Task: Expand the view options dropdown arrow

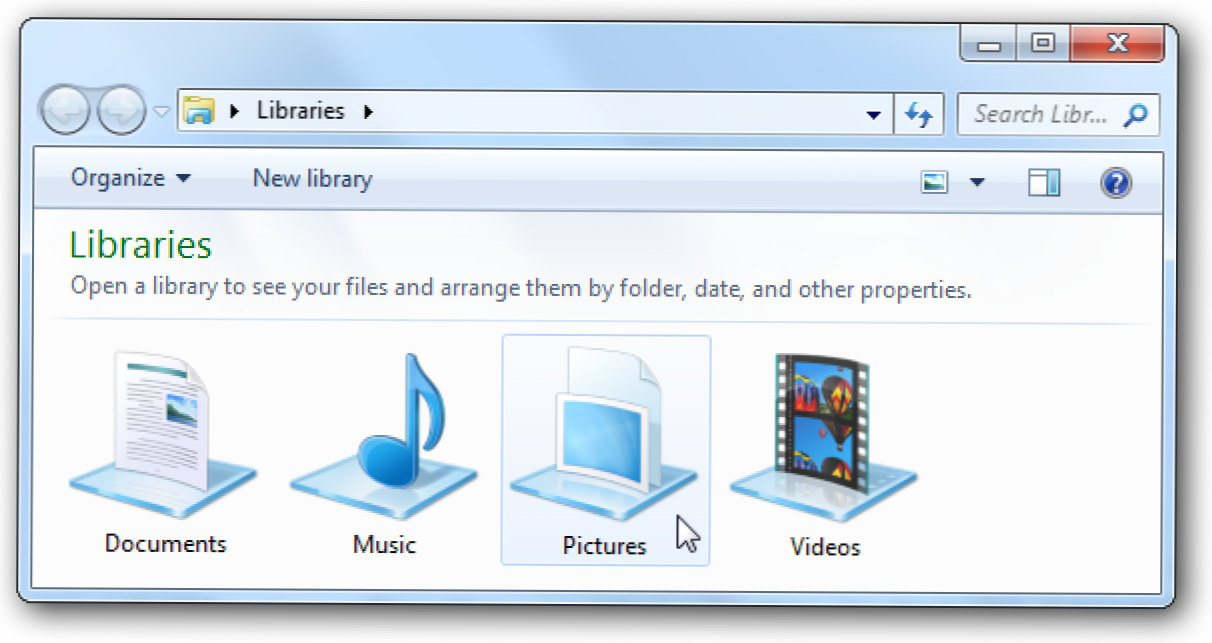Action: [977, 182]
